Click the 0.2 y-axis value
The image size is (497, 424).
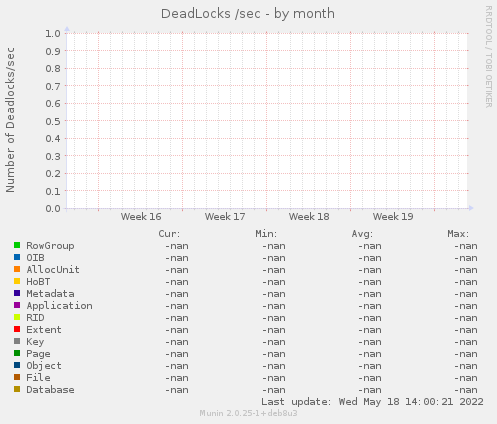click(x=53, y=174)
